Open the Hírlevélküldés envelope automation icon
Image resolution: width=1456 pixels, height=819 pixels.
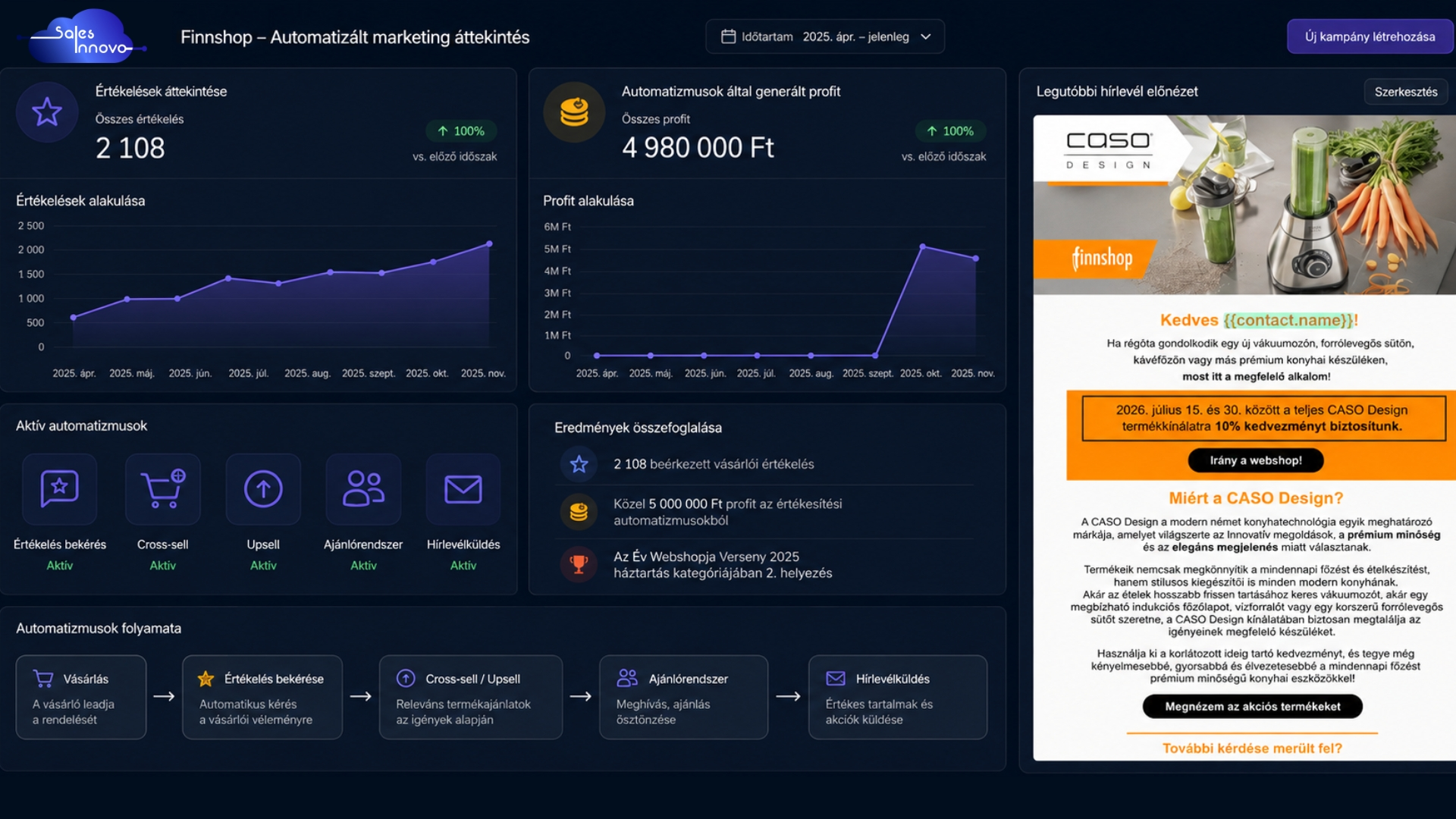tap(463, 489)
